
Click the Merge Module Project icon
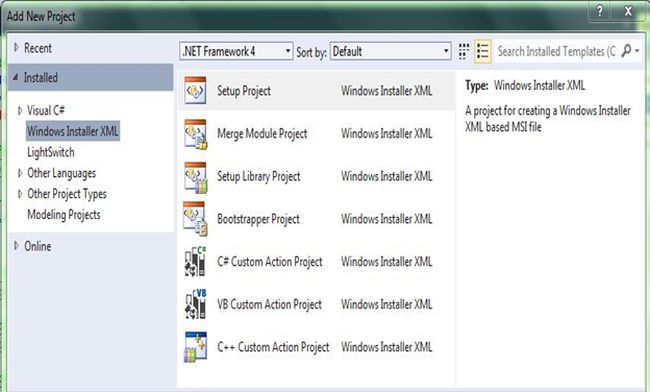[195, 134]
